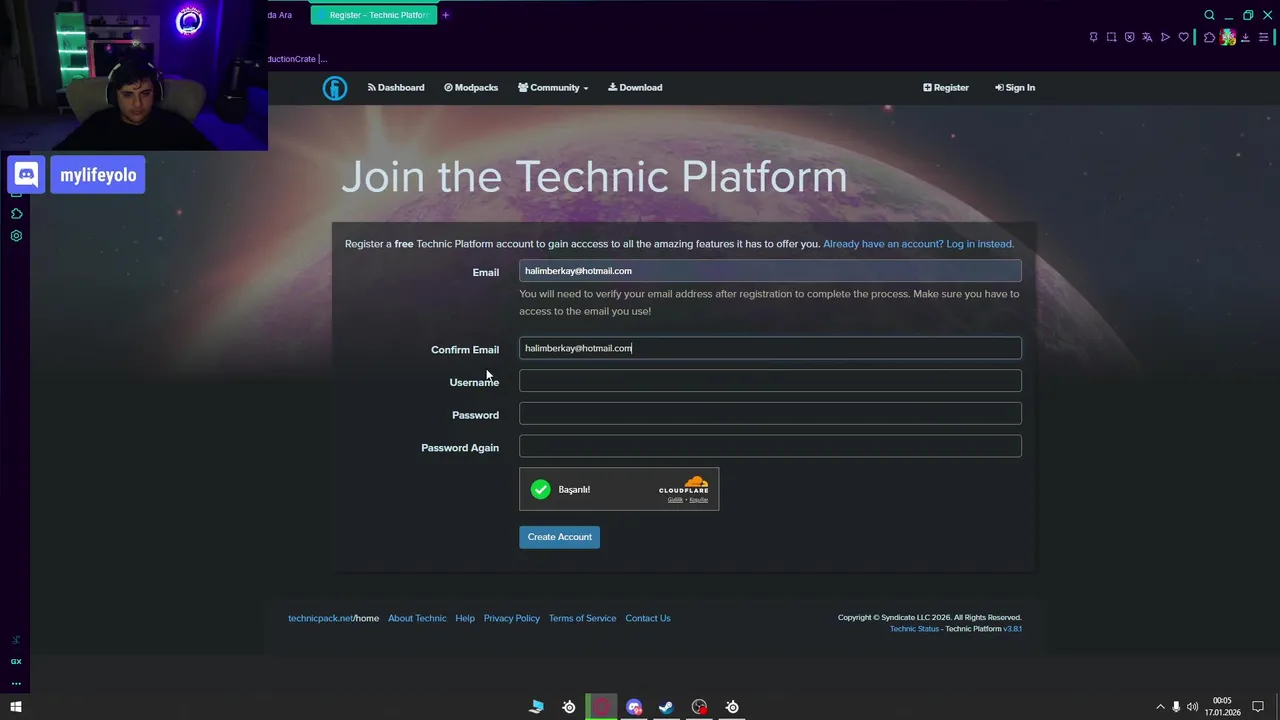Click the Cloudflare Koşullar link
This screenshot has width=1280, height=720.
click(x=698, y=500)
